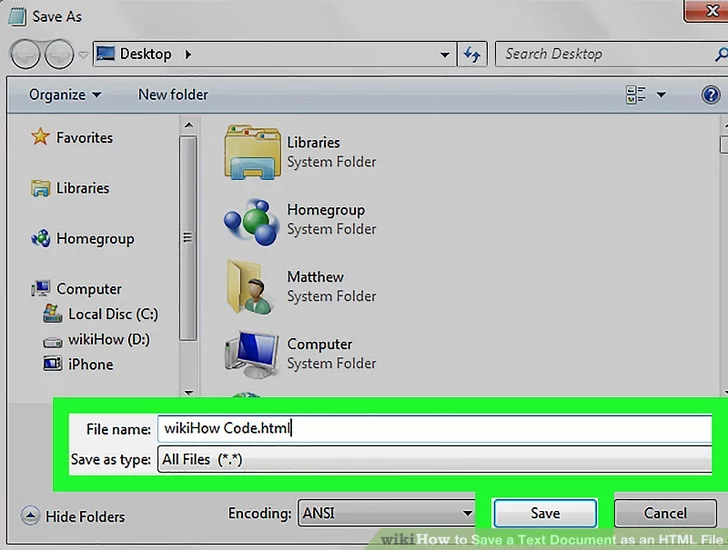Image resolution: width=728 pixels, height=550 pixels.
Task: Open the Save as type combo box
Action: 435,459
